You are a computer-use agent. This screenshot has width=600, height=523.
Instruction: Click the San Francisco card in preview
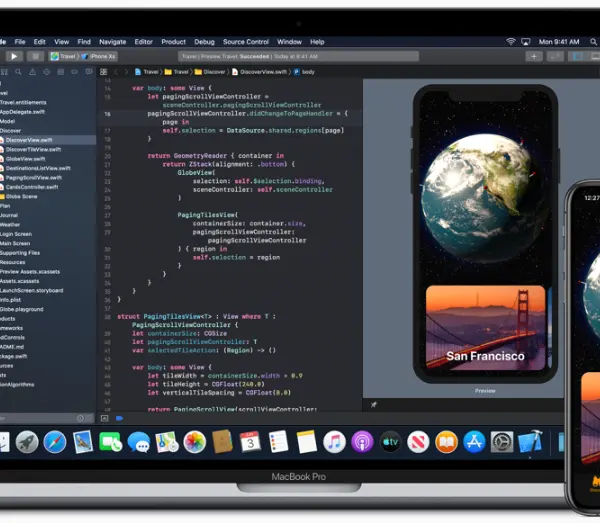click(485, 327)
